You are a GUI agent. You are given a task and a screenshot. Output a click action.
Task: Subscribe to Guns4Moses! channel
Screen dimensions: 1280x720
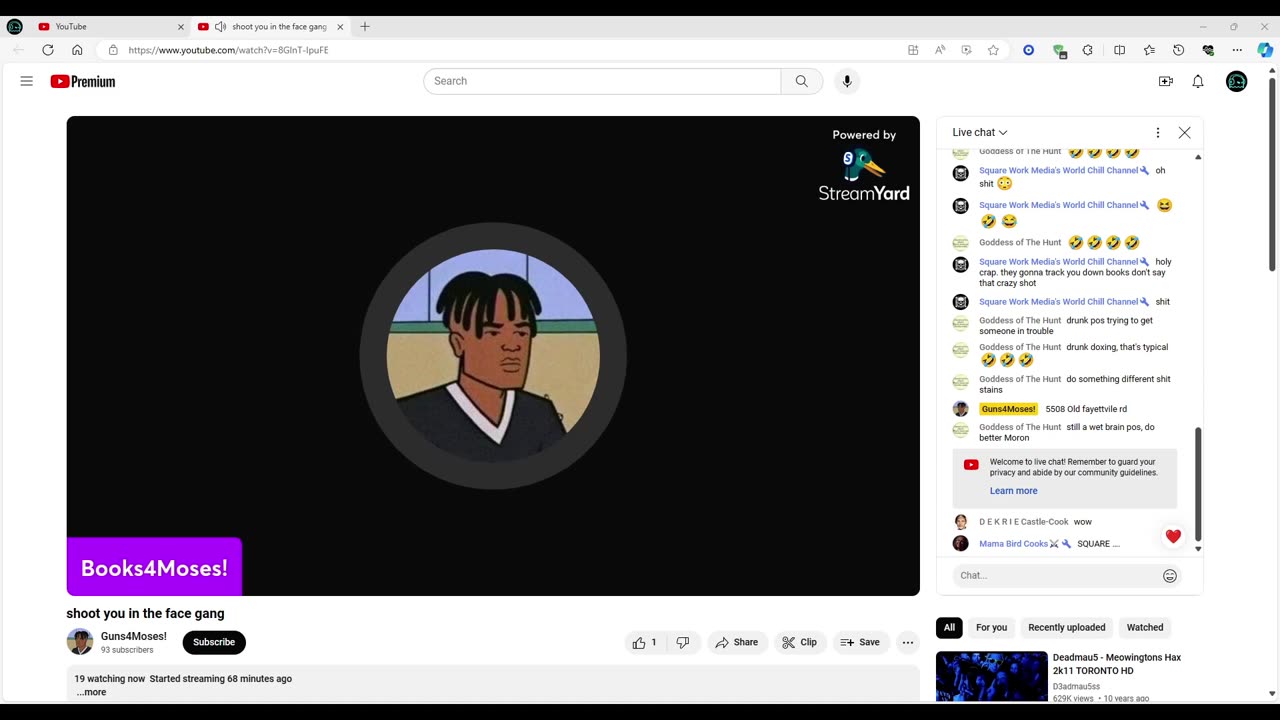click(x=214, y=642)
